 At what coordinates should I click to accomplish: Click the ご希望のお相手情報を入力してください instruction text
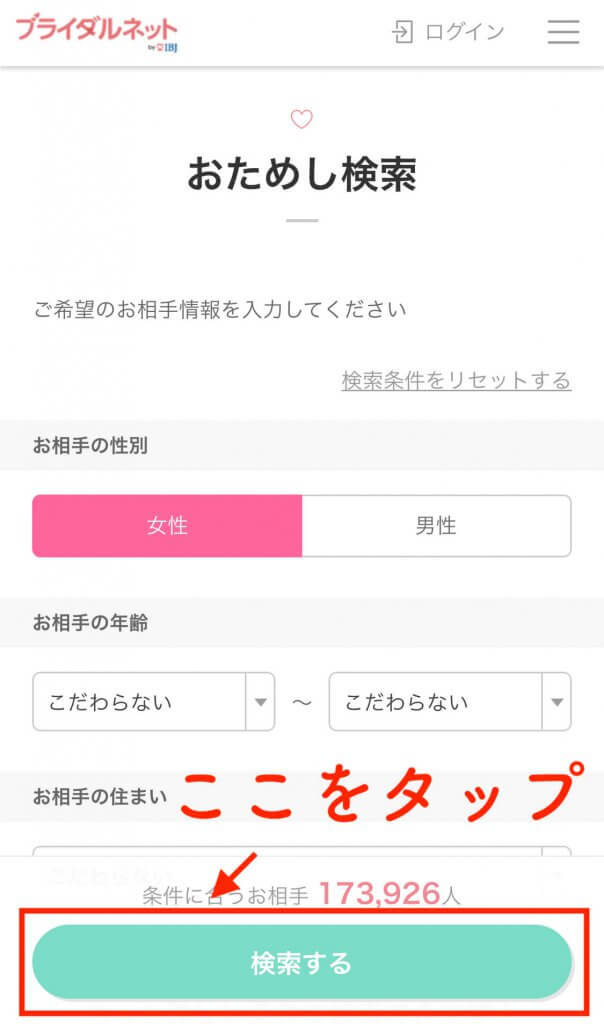220,310
